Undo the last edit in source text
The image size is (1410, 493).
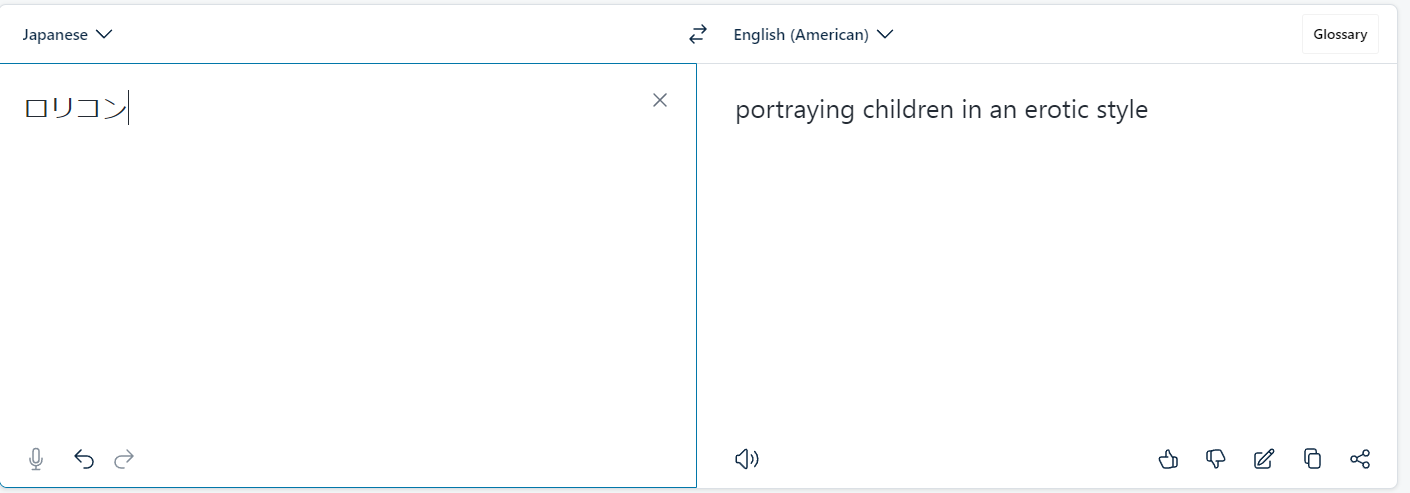(x=84, y=459)
